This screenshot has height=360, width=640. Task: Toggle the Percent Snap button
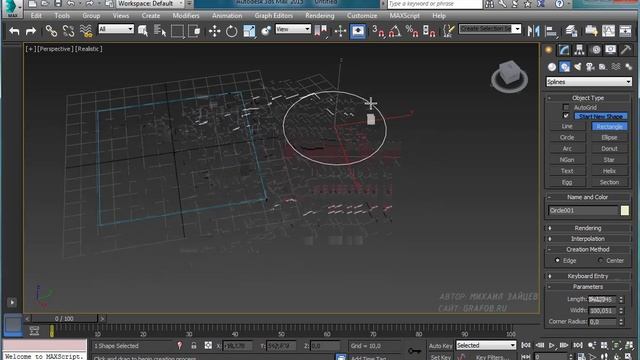[411, 31]
